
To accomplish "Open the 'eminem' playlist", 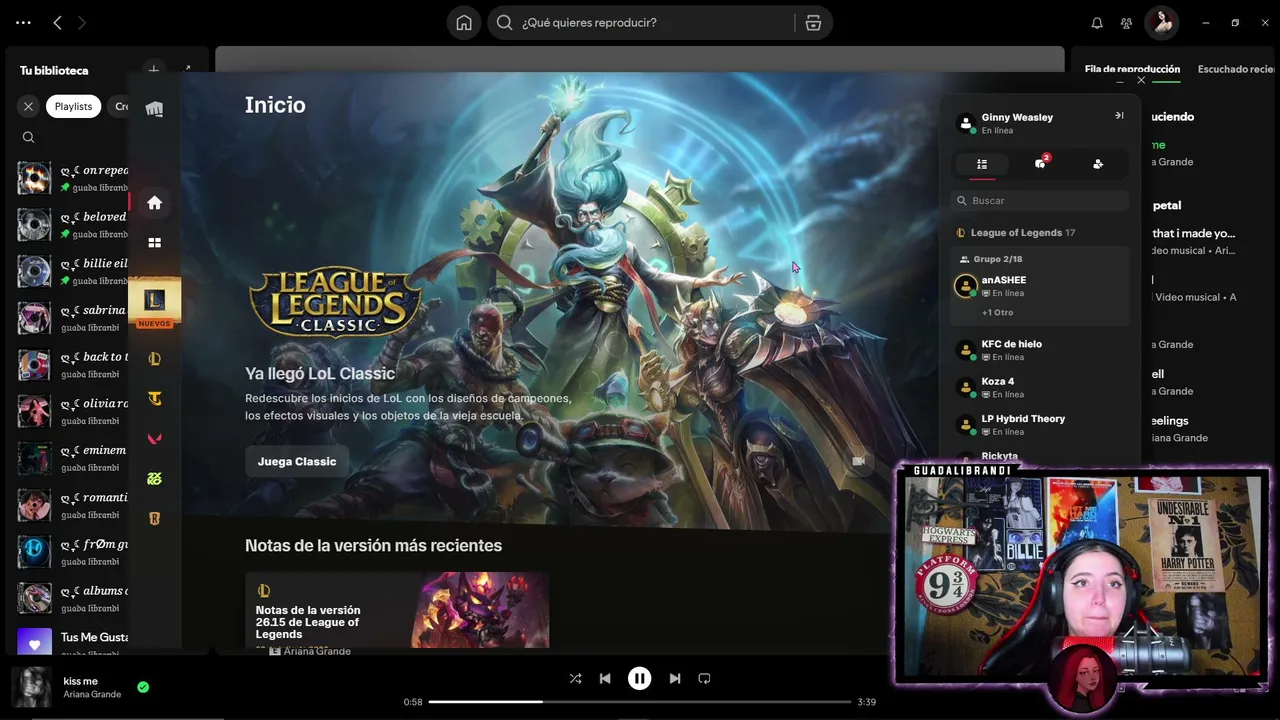I will tap(72, 458).
